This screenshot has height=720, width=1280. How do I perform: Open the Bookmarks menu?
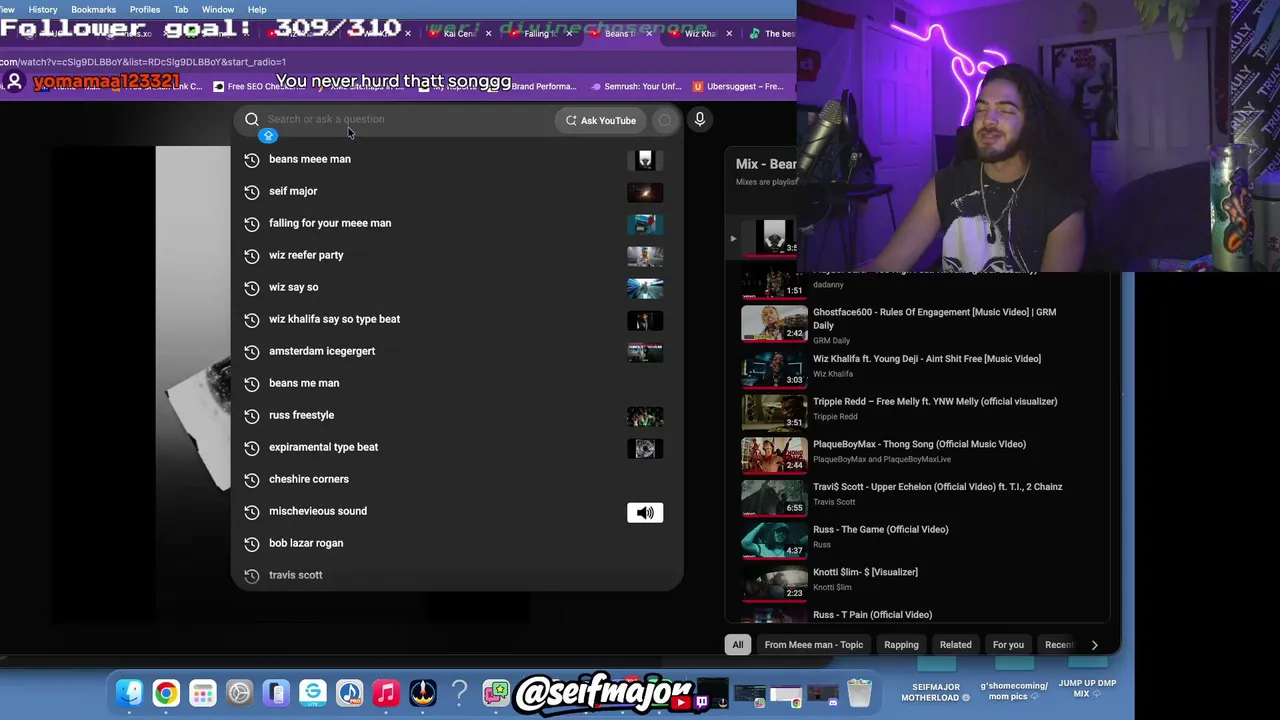click(x=93, y=9)
